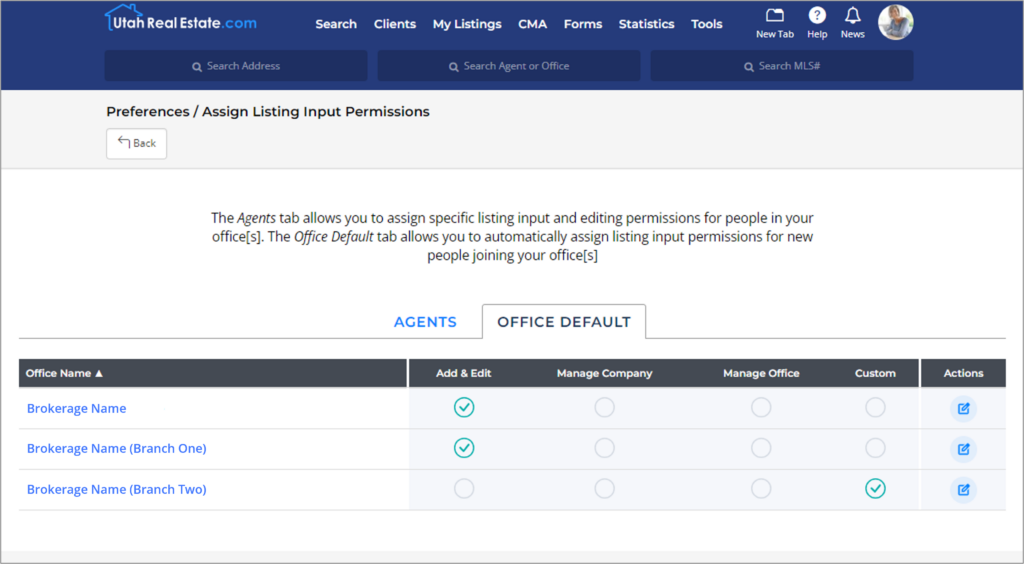Select Add & Edit for Branch Two

464,488
